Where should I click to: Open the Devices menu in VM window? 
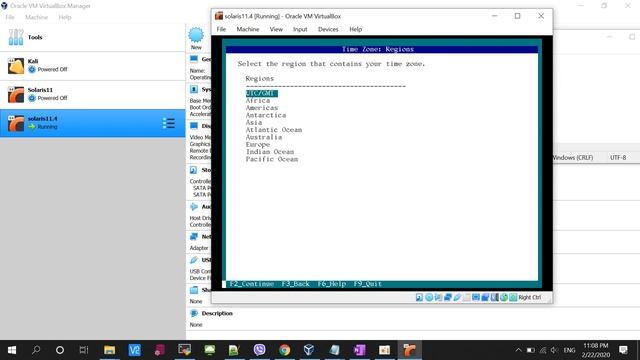(x=328, y=29)
